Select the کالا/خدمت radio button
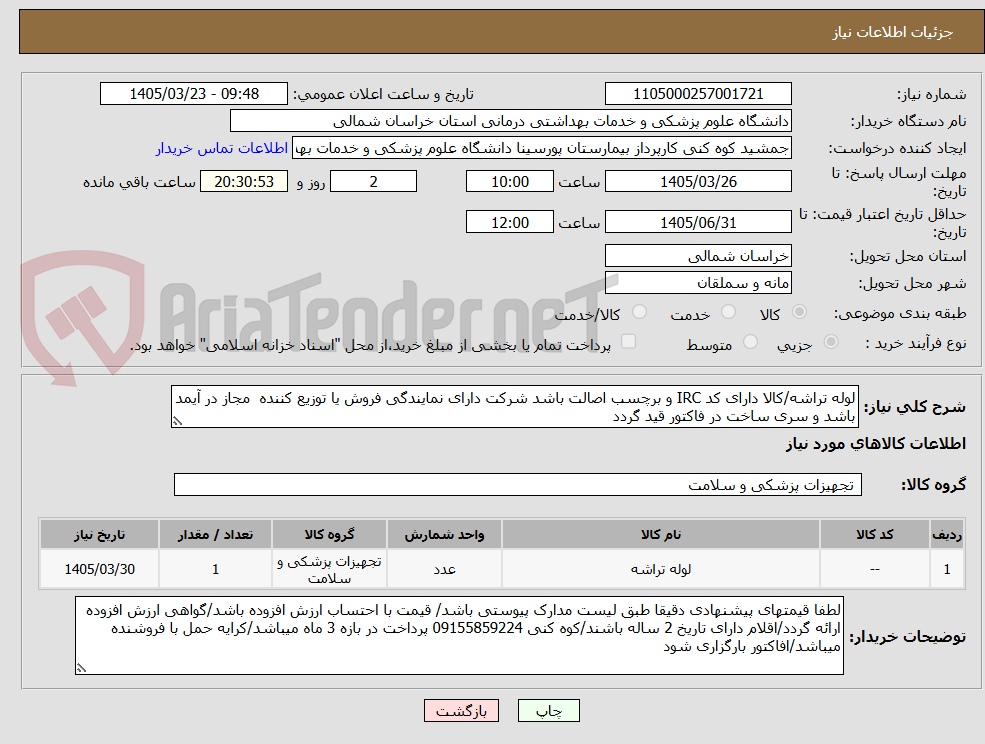 pos(639,312)
